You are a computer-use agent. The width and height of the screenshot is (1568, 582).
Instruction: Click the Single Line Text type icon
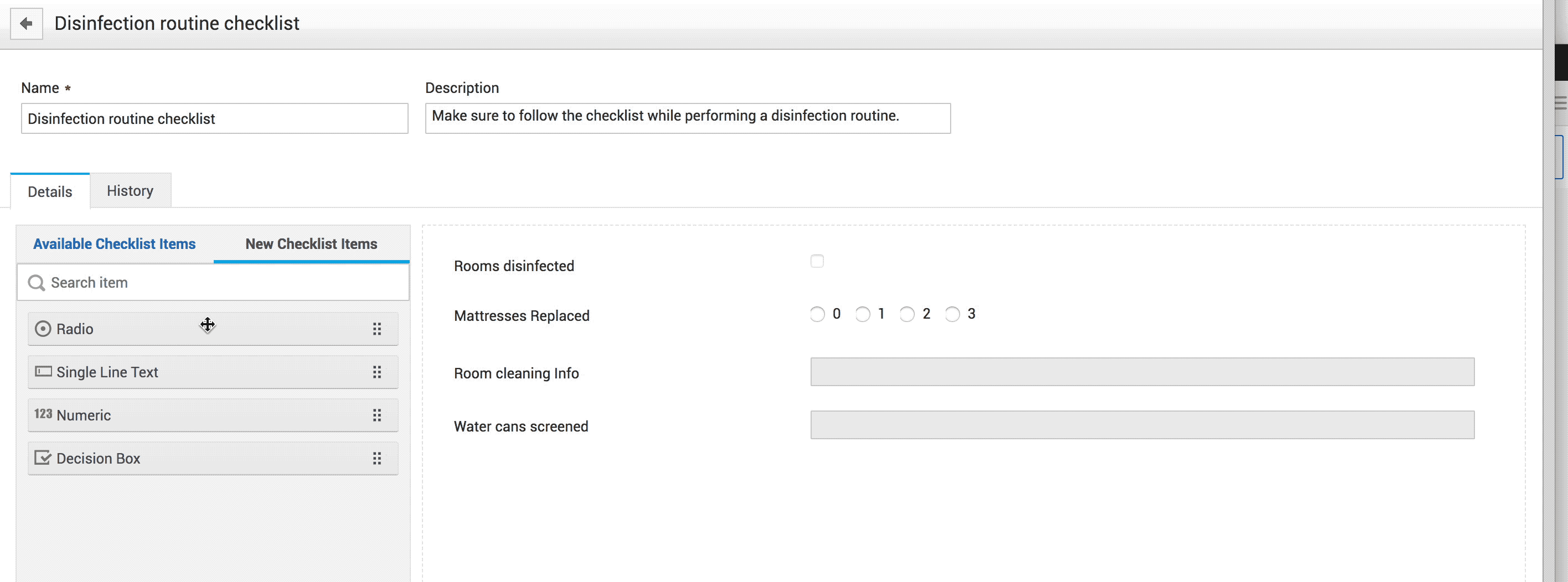pos(43,372)
